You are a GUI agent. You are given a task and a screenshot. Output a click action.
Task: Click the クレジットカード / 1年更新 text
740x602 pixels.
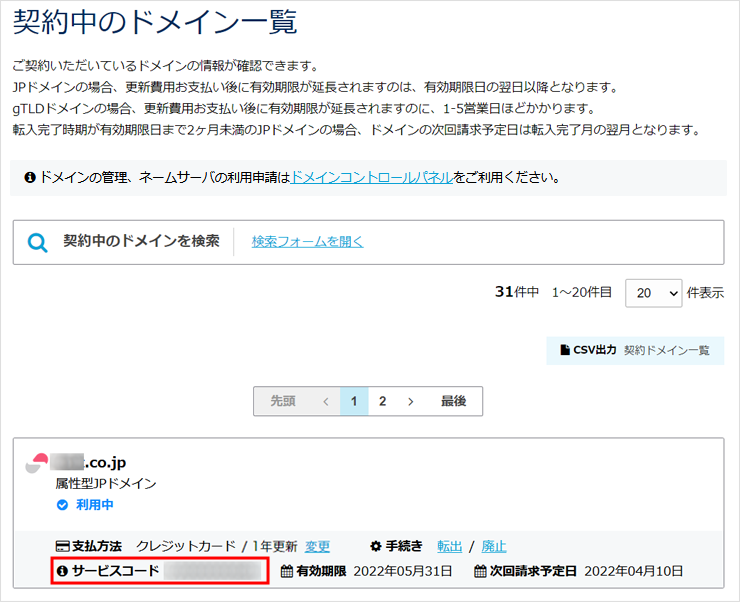click(x=217, y=546)
